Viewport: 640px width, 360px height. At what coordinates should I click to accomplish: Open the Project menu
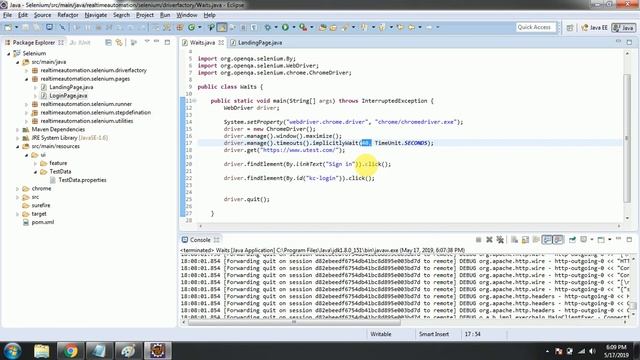pos(145,15)
